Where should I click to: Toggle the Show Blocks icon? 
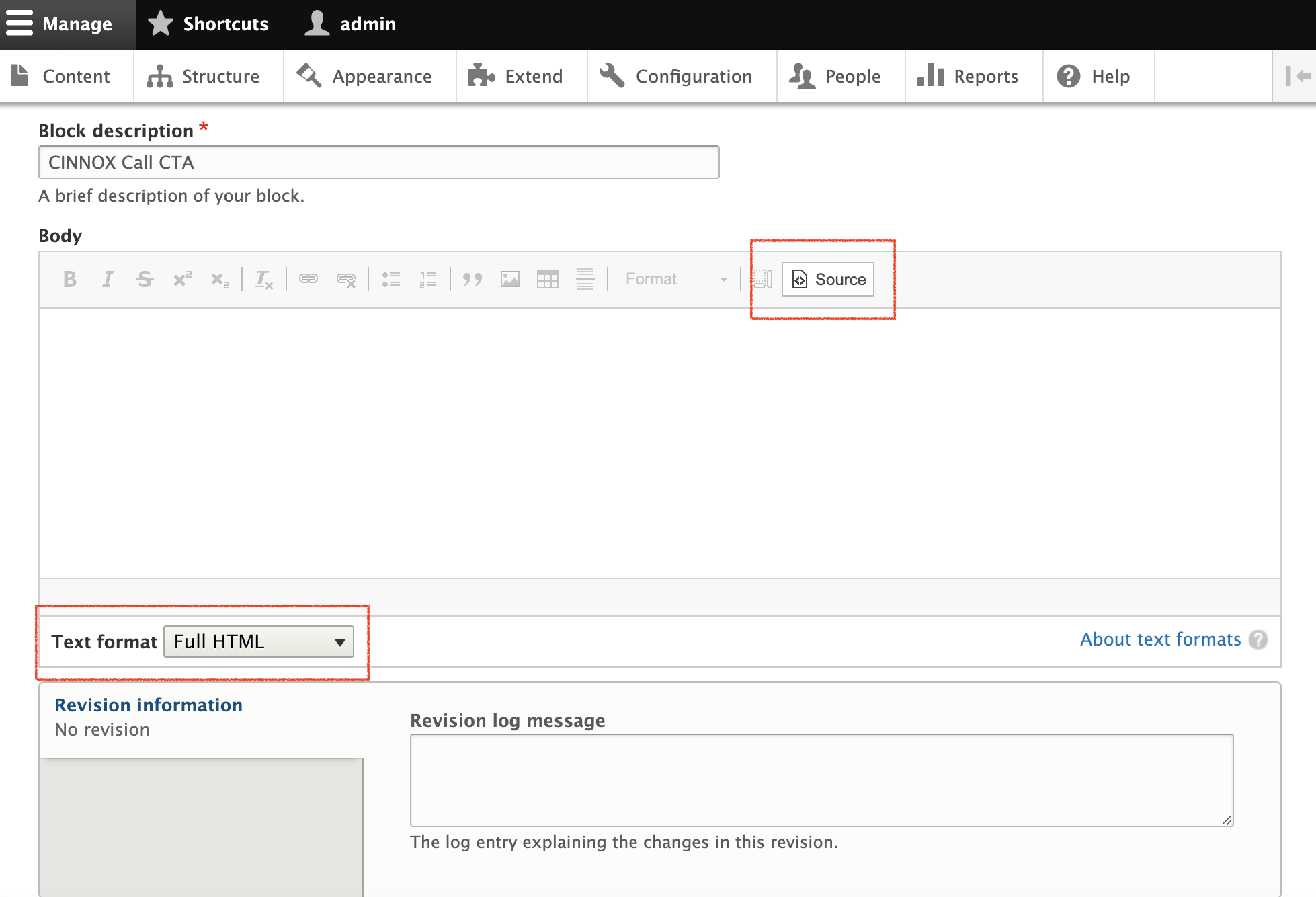coord(763,279)
